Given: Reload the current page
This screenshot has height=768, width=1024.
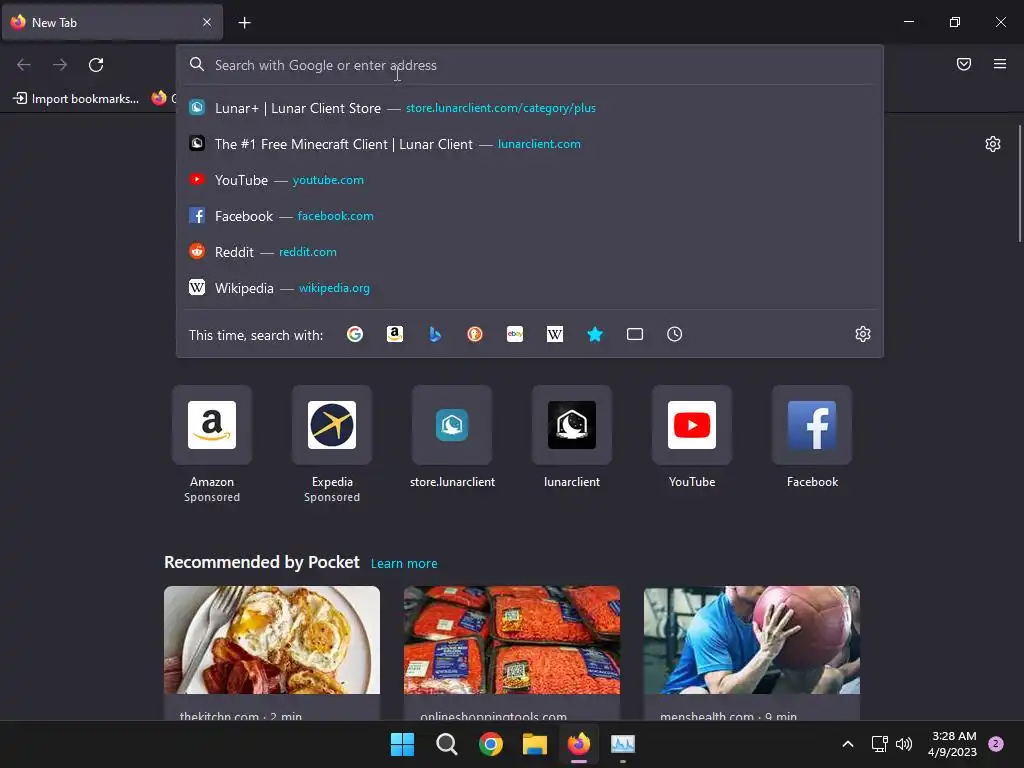Looking at the screenshot, I should click(x=96, y=65).
